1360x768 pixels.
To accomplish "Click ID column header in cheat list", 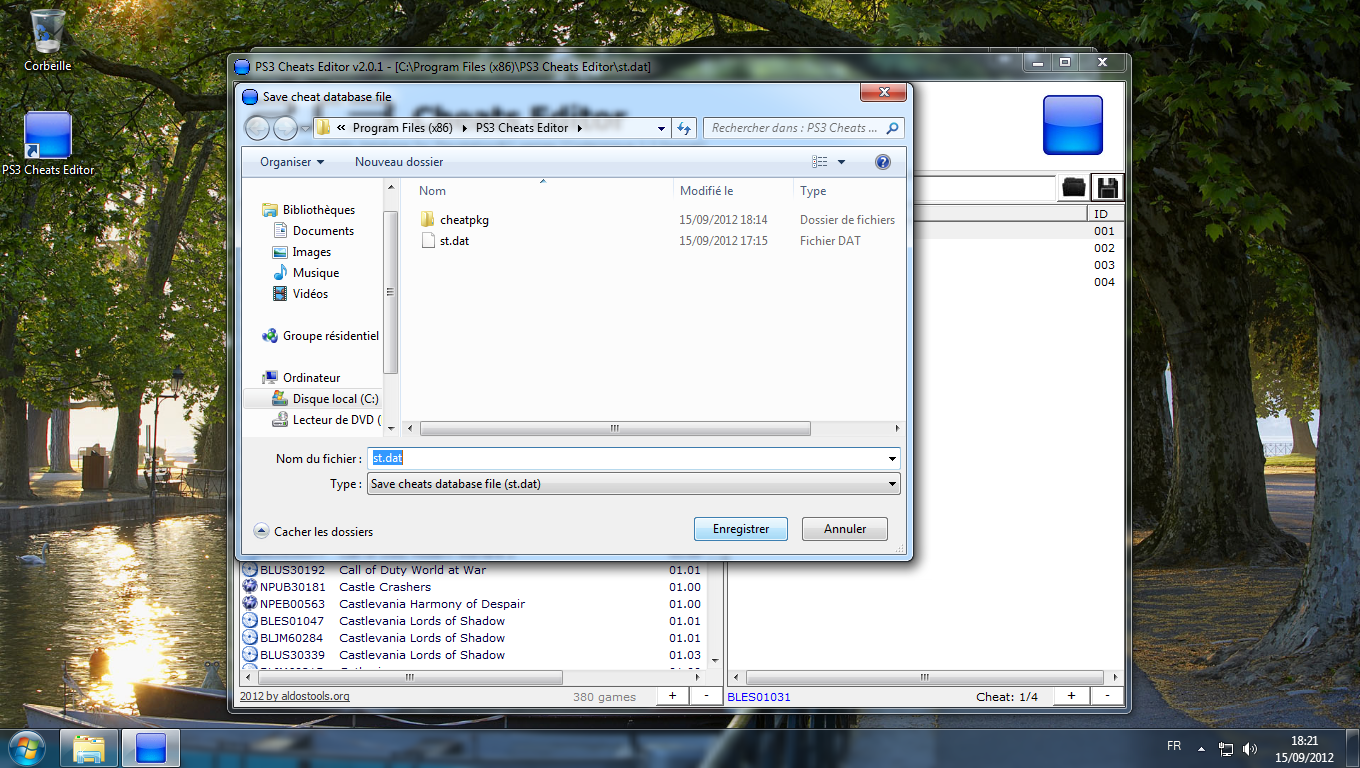I will point(1105,214).
